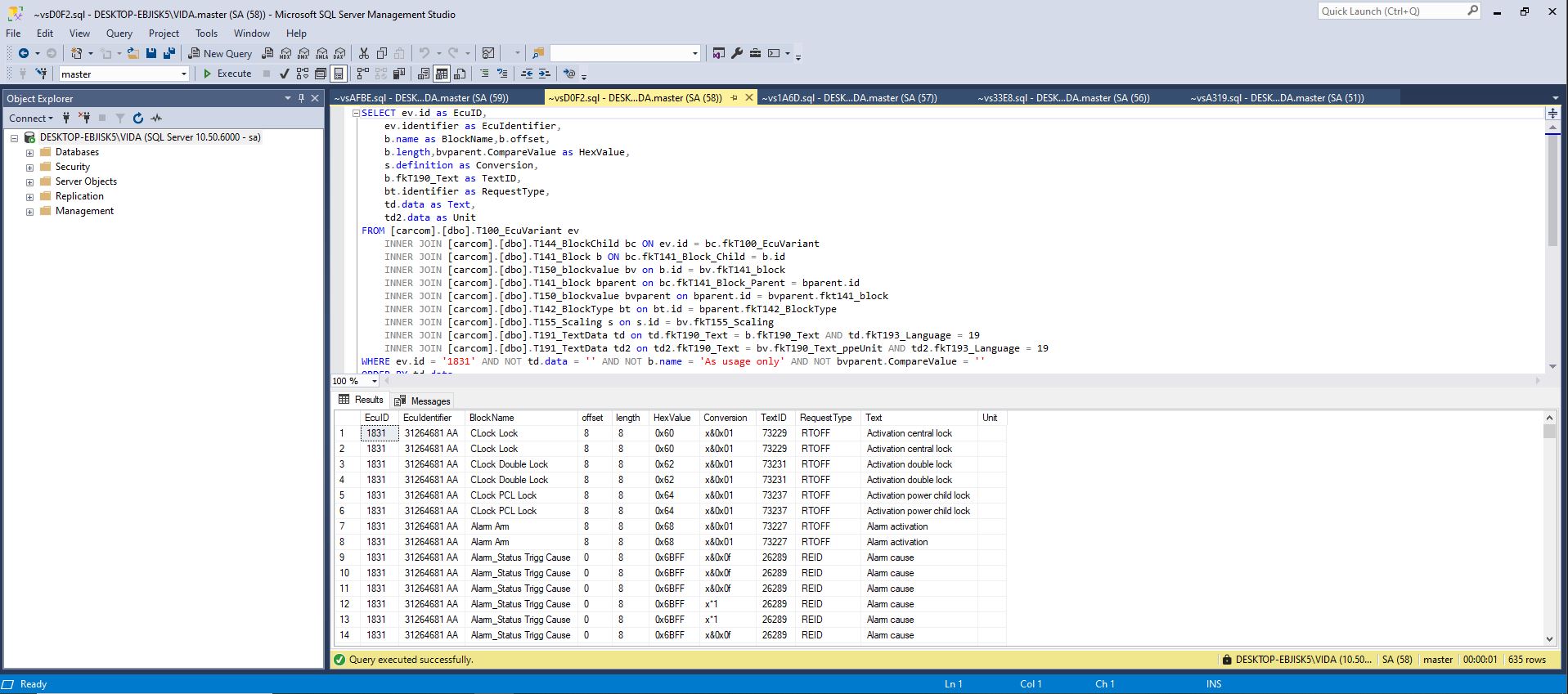Open the master database dropdown
This screenshot has height=694, width=1568.
coord(183,74)
